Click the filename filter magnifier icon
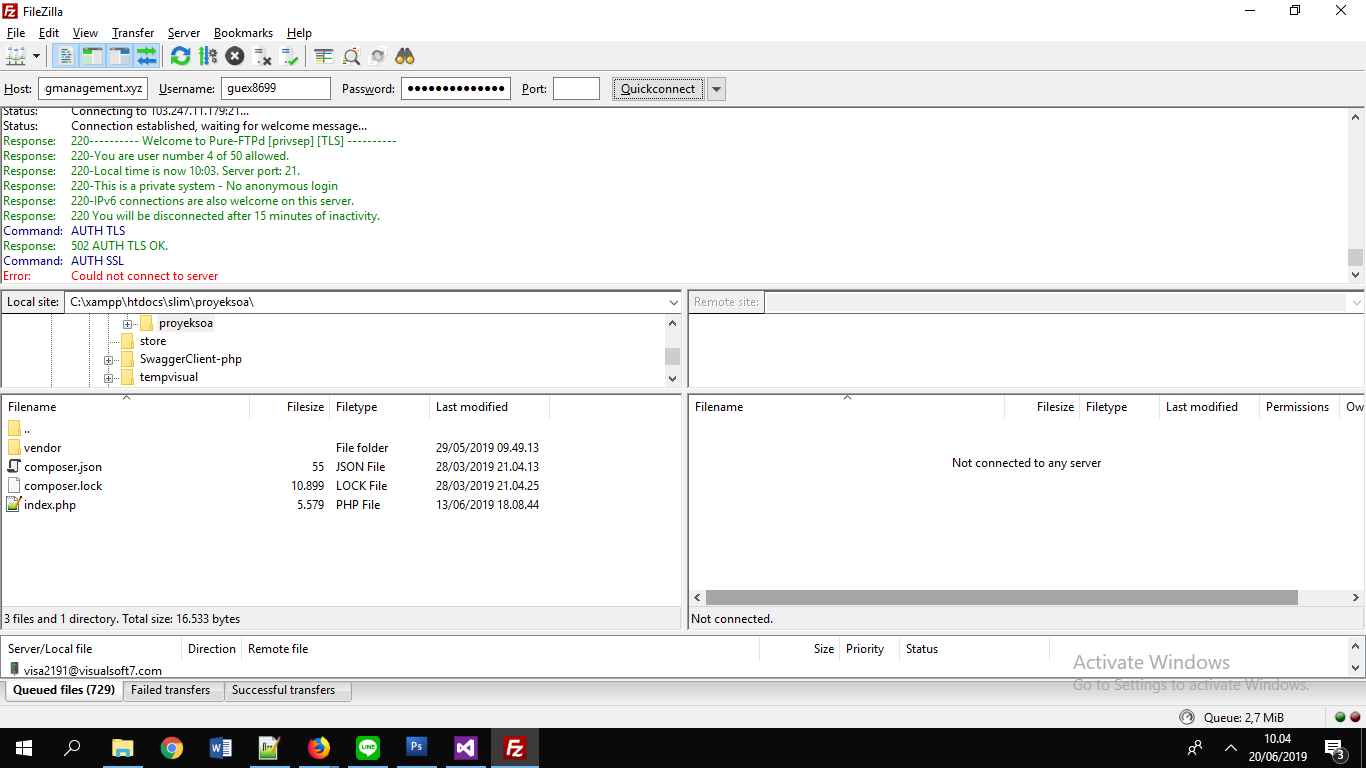Image resolution: width=1366 pixels, height=768 pixels. click(351, 56)
